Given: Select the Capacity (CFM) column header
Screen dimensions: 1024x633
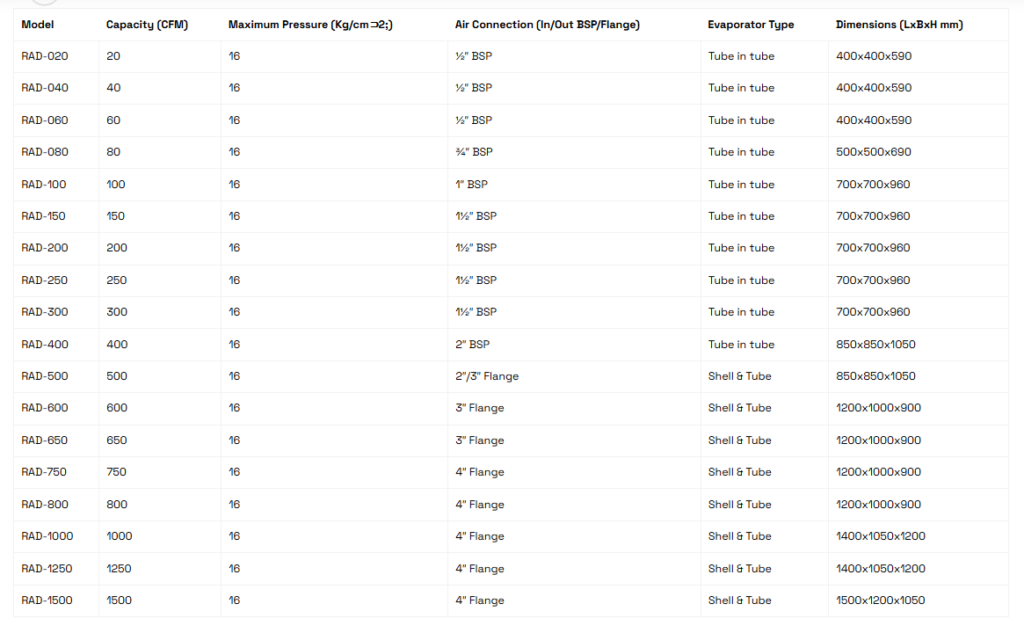Looking at the screenshot, I should coord(146,24).
